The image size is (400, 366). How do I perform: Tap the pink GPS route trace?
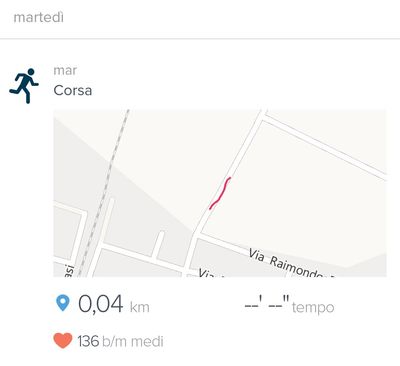tap(220, 193)
